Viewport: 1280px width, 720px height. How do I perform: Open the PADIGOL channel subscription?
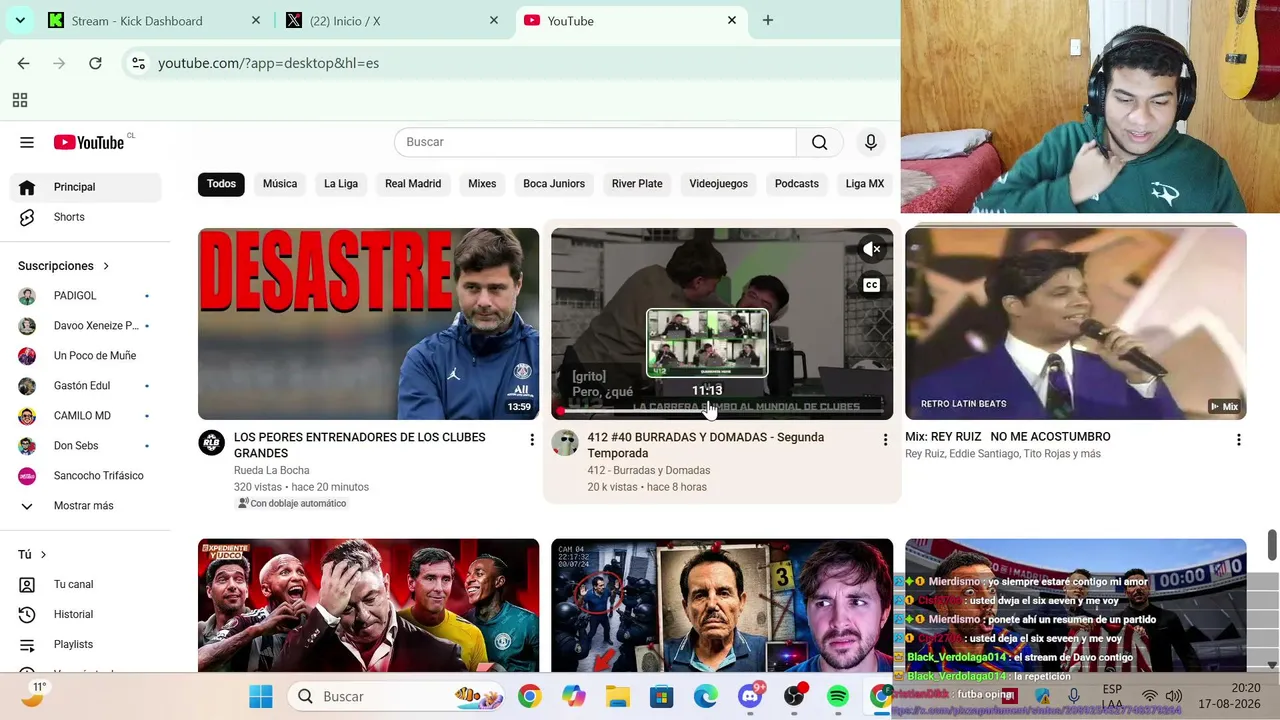(86, 296)
